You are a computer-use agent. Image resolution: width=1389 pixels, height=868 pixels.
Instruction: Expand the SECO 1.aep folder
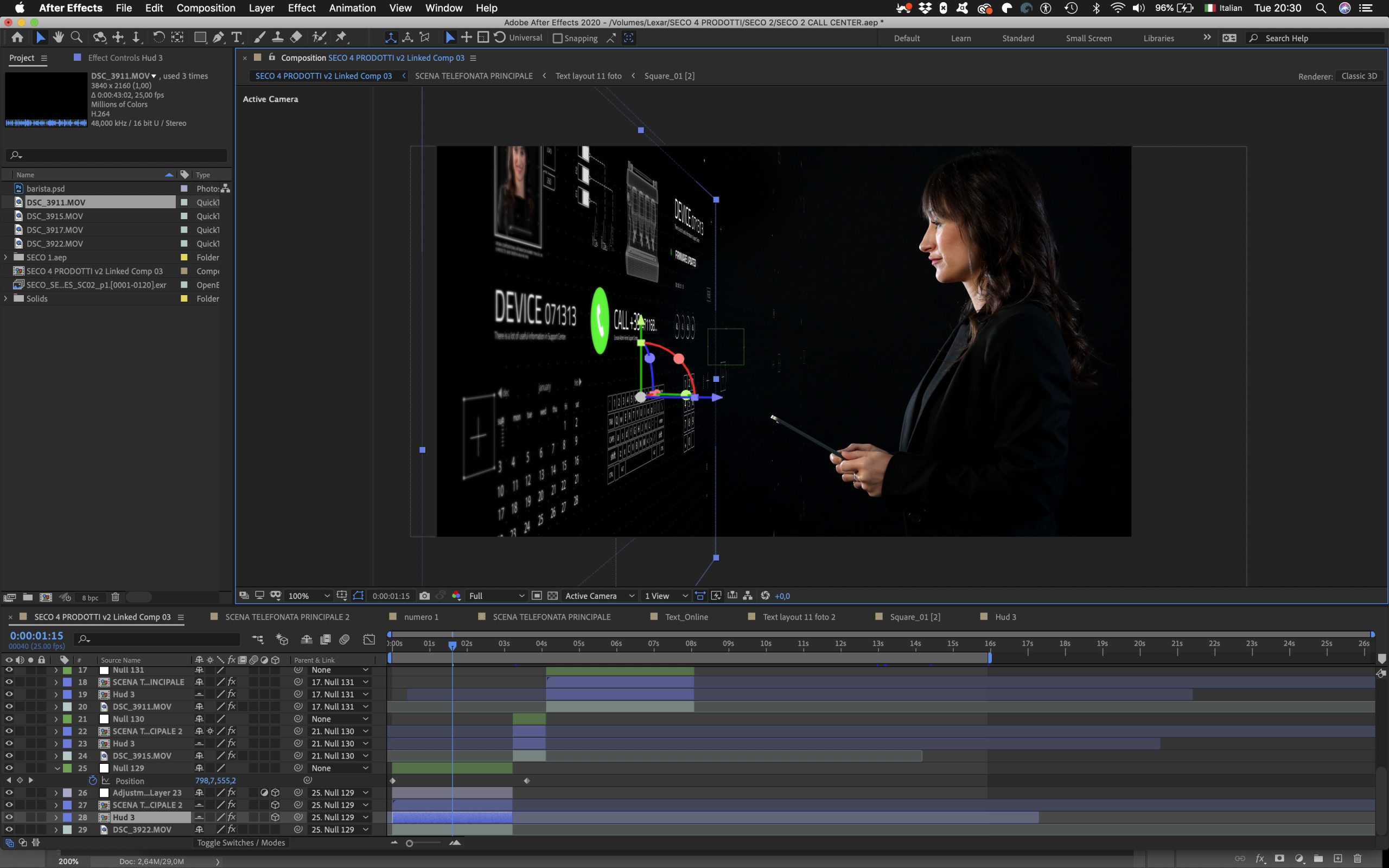click(6, 257)
